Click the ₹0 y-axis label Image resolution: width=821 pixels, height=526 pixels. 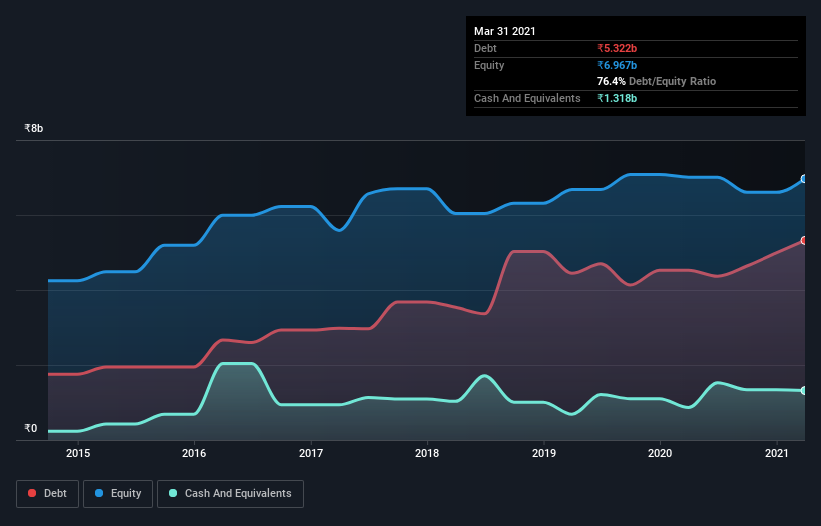pos(31,428)
